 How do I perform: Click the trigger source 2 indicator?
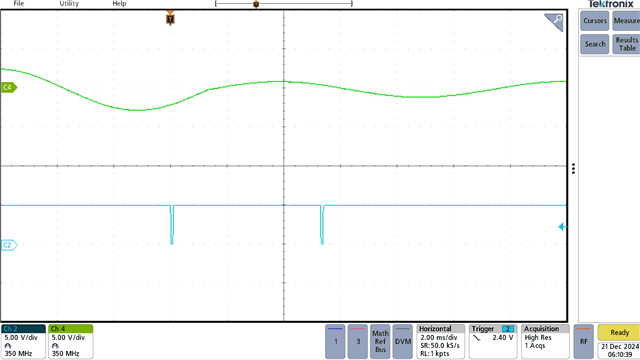tap(508, 329)
